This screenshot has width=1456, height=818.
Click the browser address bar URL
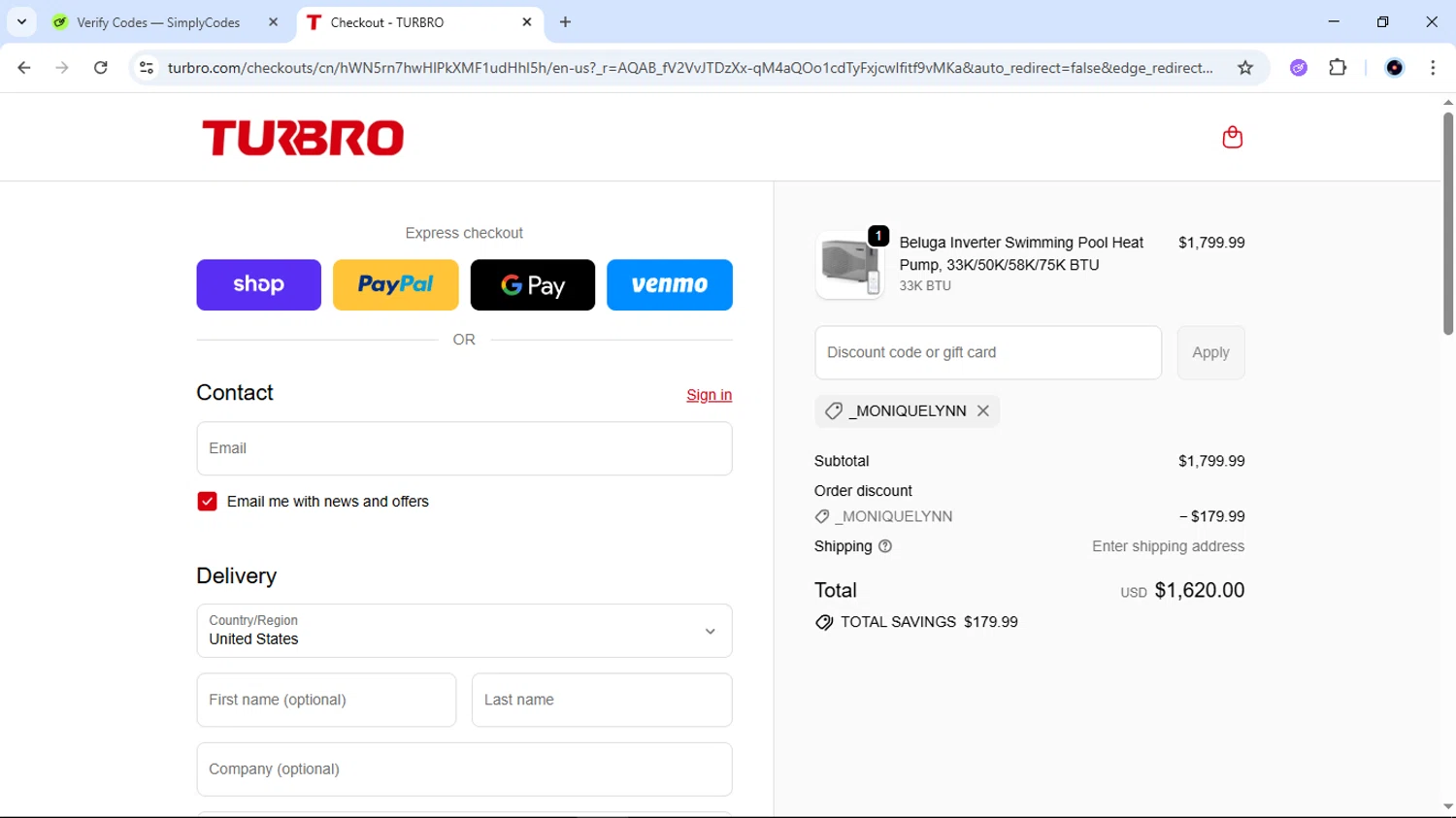pyautogui.click(x=689, y=68)
